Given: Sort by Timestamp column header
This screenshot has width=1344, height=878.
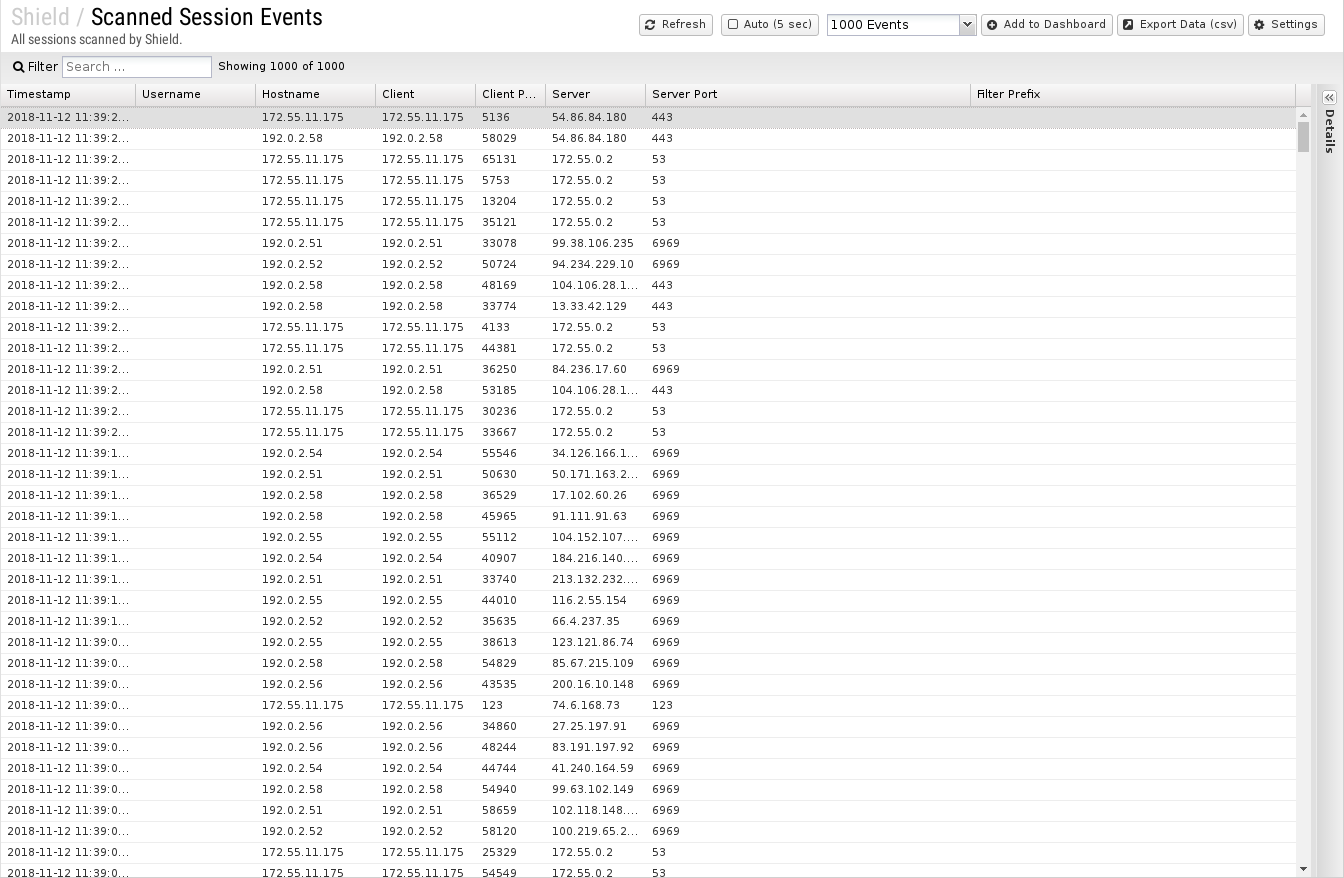Looking at the screenshot, I should [67, 94].
